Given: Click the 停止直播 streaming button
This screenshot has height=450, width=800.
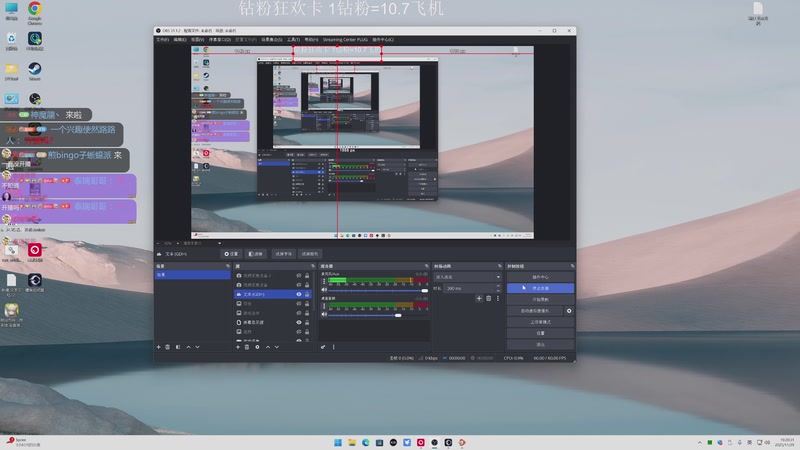Looking at the screenshot, I should point(540,288).
